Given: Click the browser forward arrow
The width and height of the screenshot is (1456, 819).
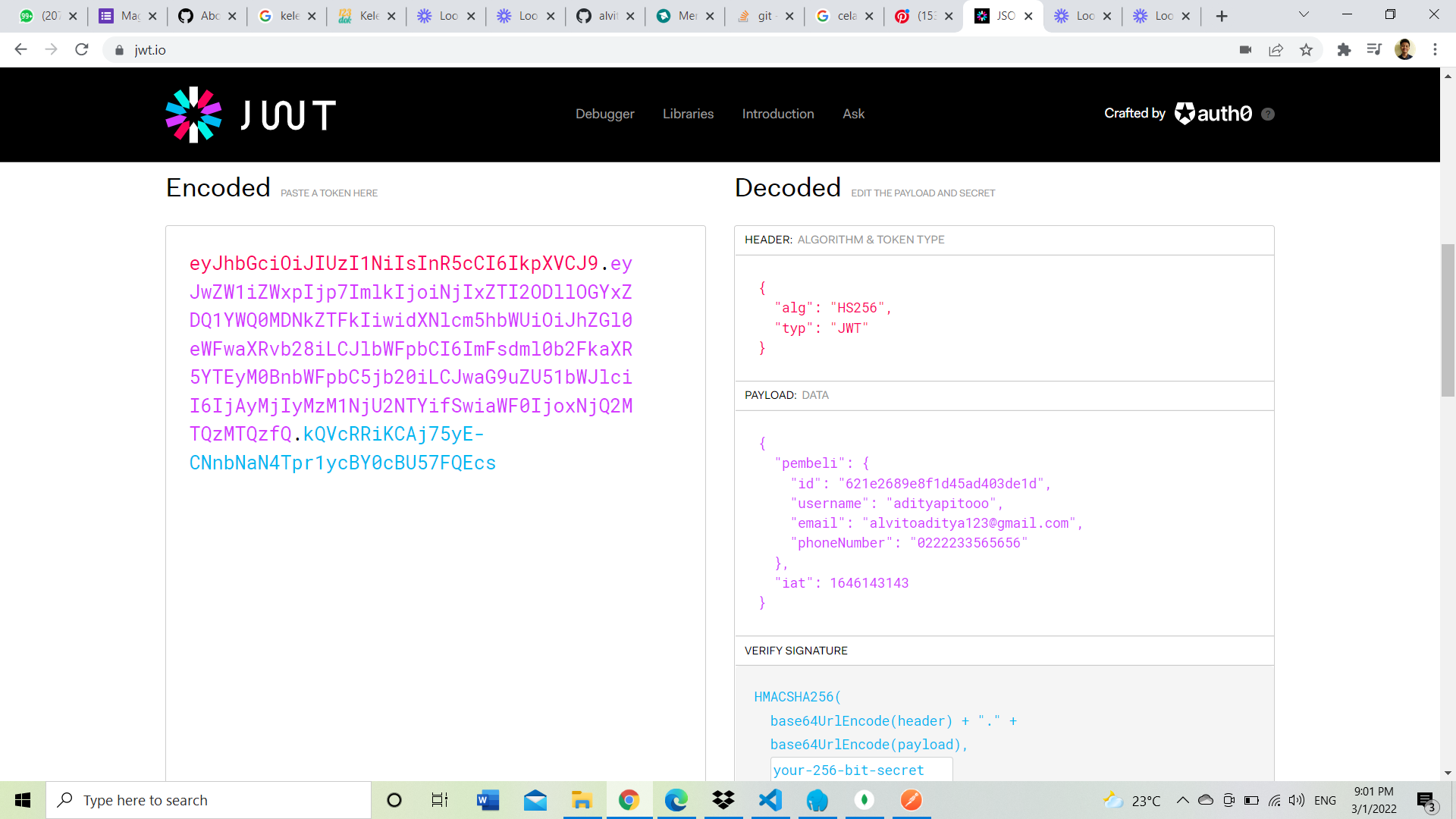Looking at the screenshot, I should (x=51, y=49).
